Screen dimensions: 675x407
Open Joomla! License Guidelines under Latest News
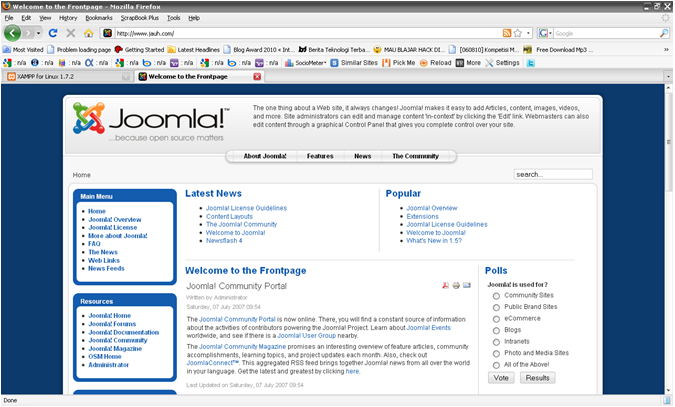[x=246, y=208]
